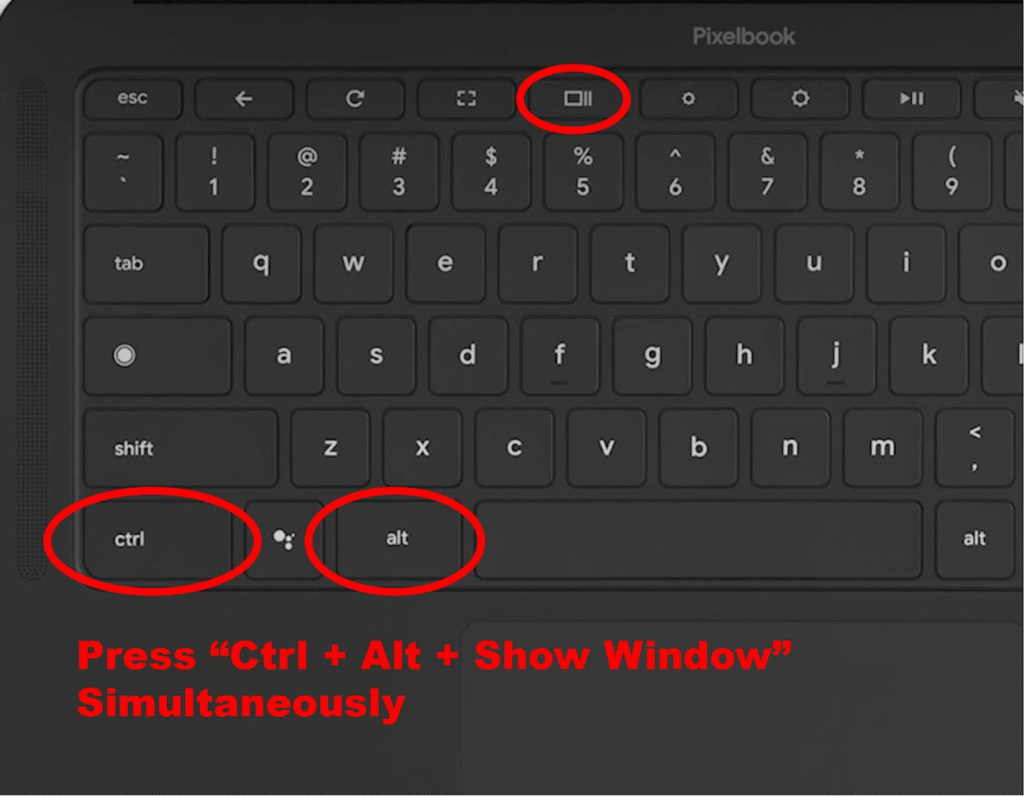The width and height of the screenshot is (1024, 796).
Task: Click the number 5 key
Action: (583, 172)
